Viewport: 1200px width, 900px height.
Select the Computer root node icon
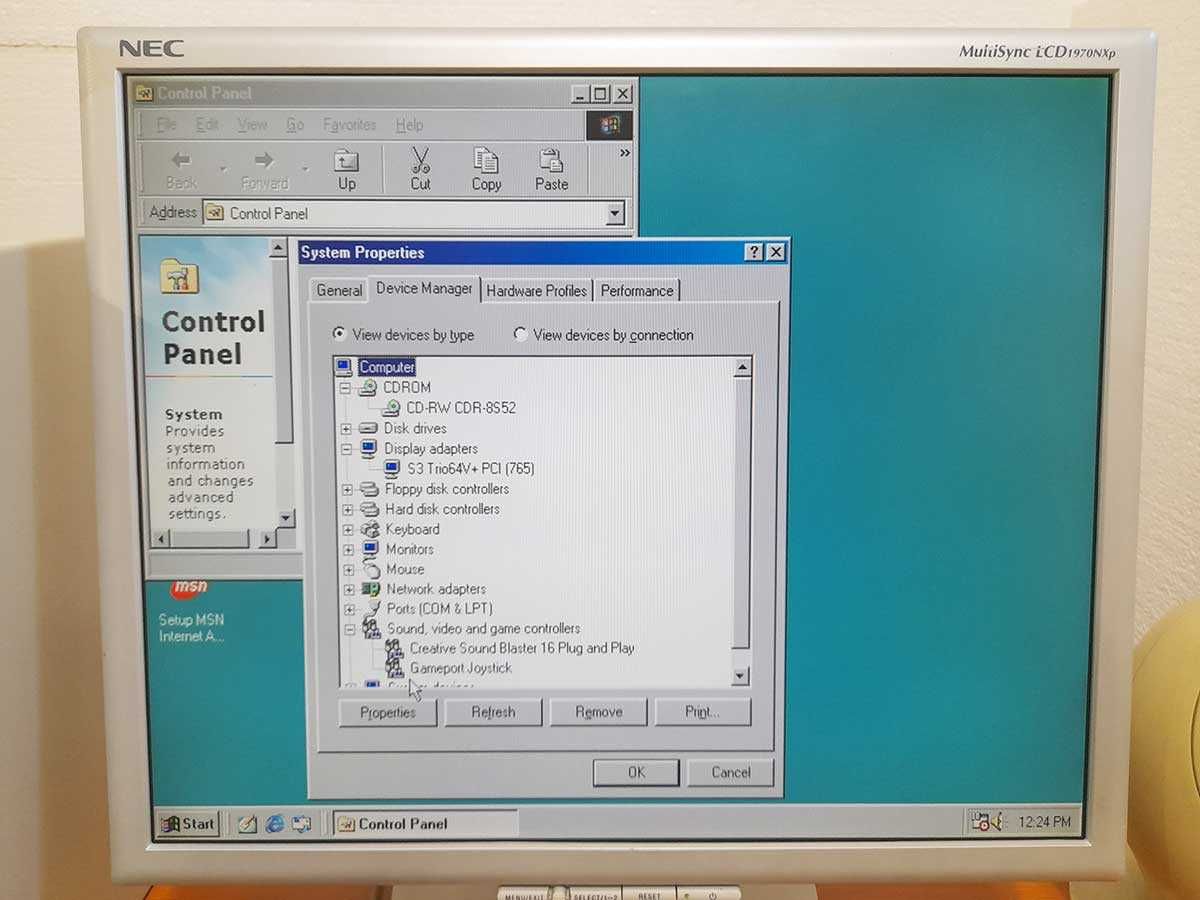[345, 367]
